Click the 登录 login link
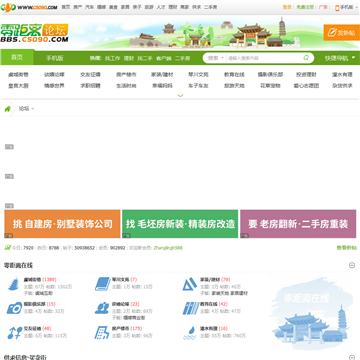360x360 pixels. coord(287,7)
